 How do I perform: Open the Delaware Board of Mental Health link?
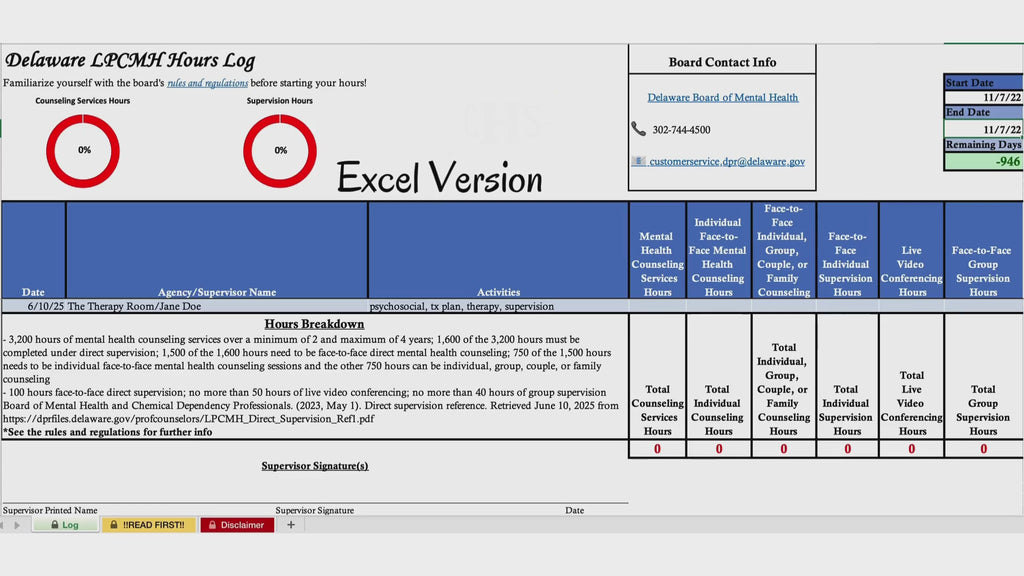pos(722,97)
